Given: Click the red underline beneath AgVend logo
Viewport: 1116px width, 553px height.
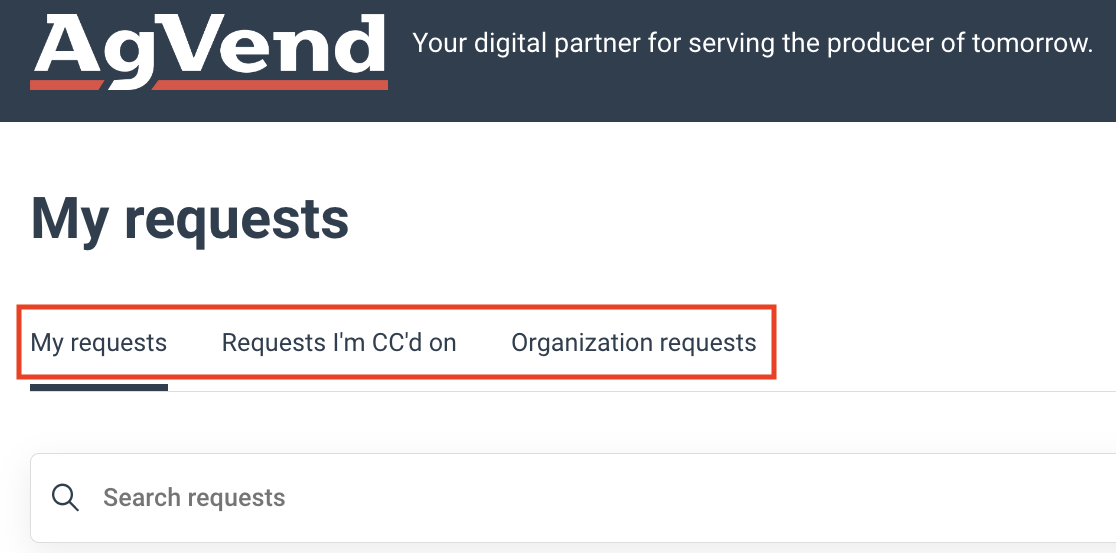Looking at the screenshot, I should pyautogui.click(x=209, y=85).
